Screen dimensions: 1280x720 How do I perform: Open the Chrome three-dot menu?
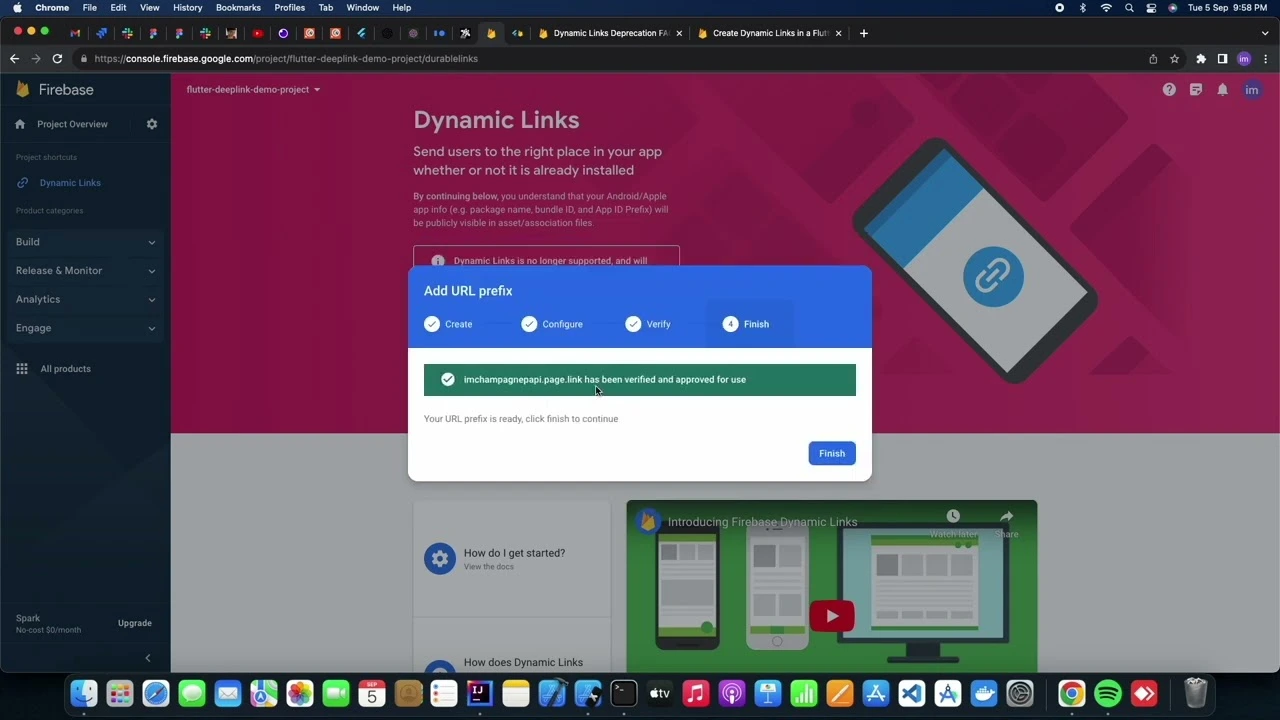coord(1265,59)
